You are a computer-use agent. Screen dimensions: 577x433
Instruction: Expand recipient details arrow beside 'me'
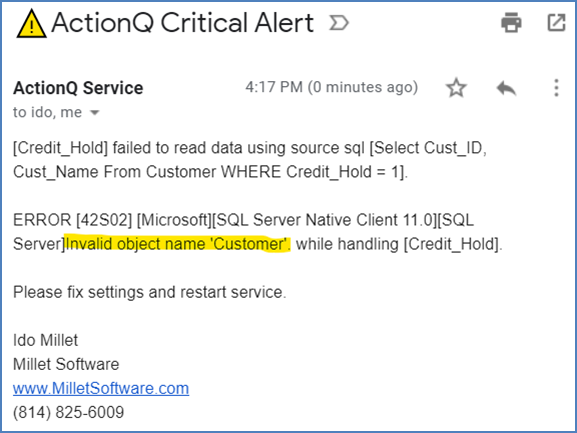(x=95, y=113)
